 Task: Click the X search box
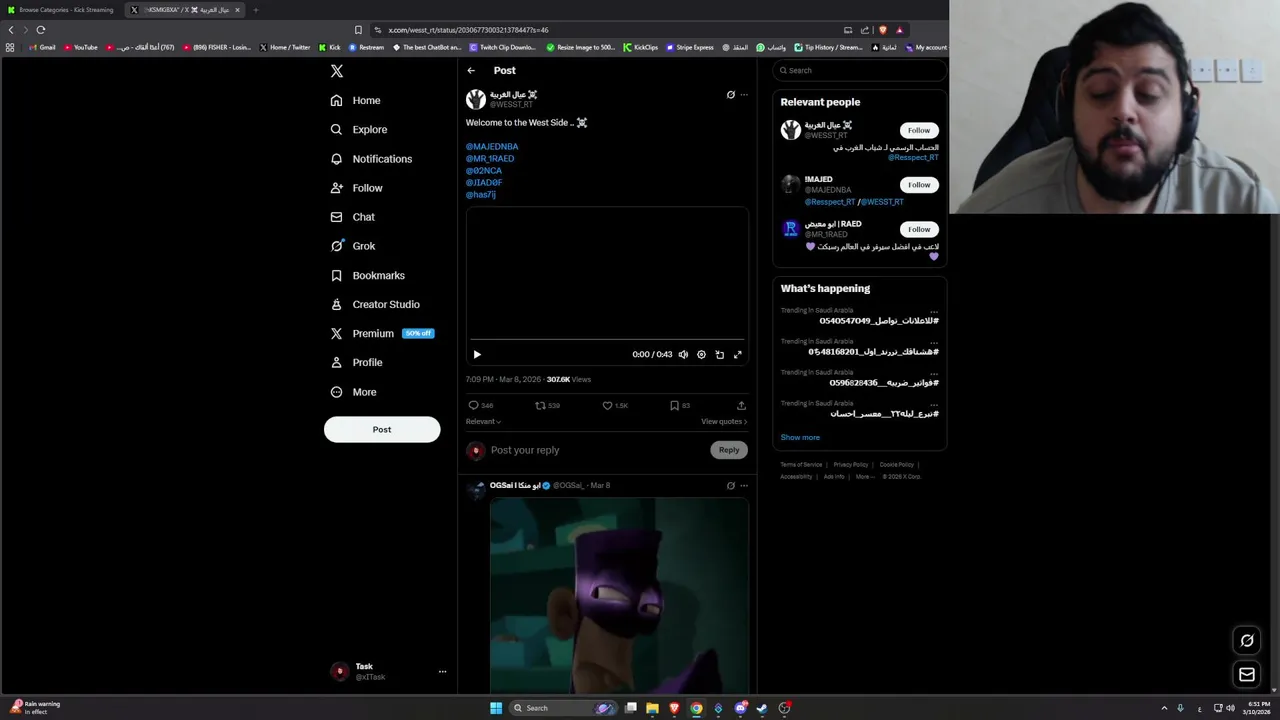[859, 70]
